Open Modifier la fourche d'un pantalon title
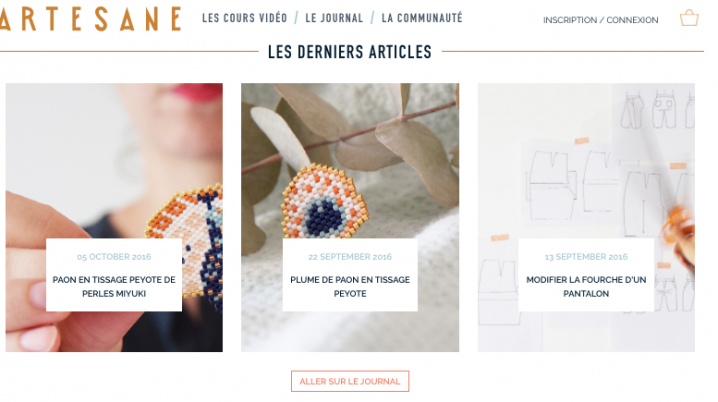This screenshot has width=718, height=402. (x=586, y=286)
